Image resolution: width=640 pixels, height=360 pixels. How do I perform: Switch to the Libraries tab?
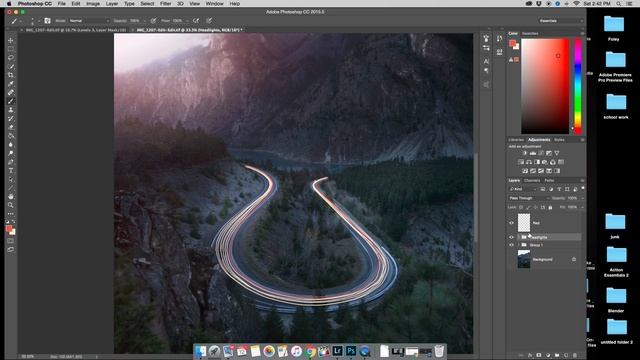click(516, 140)
